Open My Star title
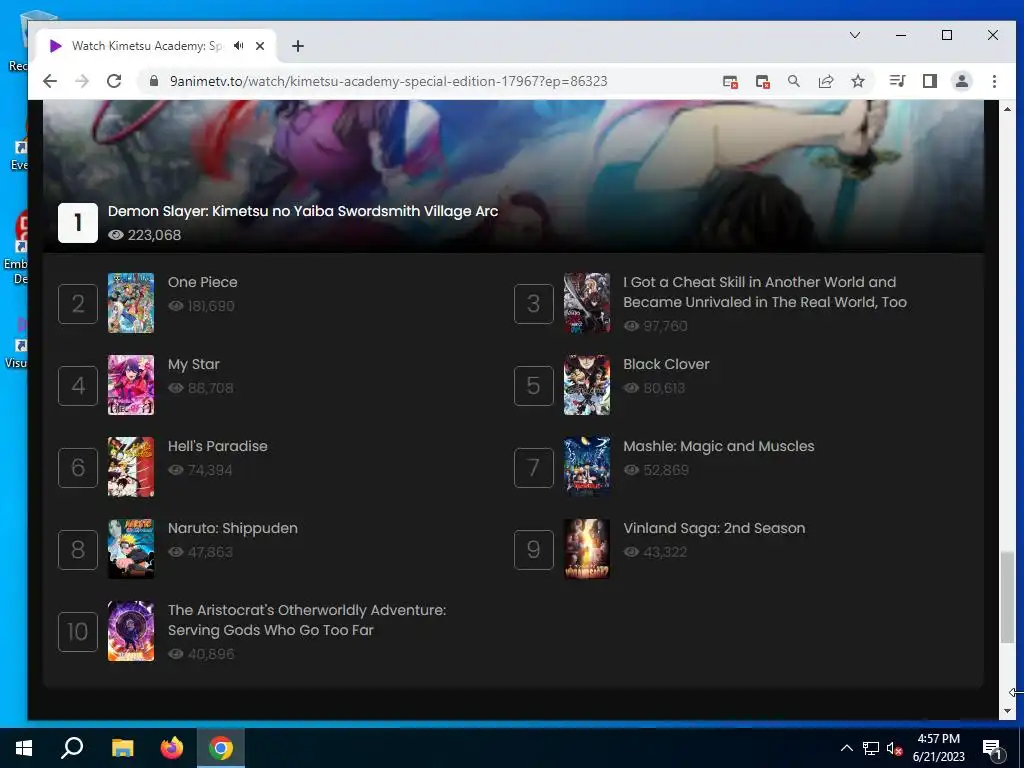 193,364
